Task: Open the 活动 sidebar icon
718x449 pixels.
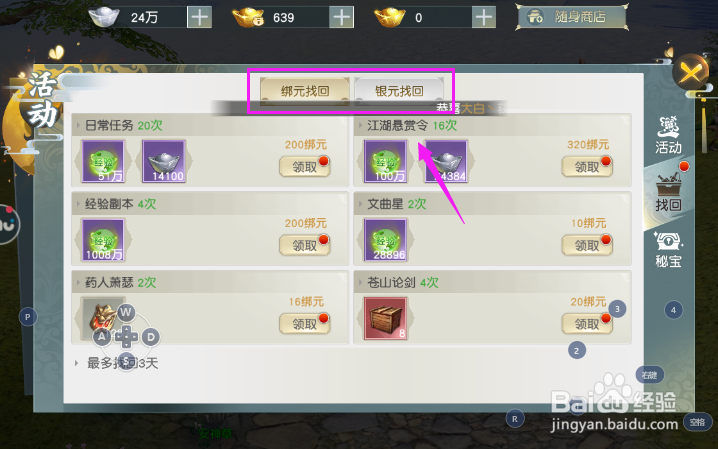Action: pyautogui.click(x=668, y=135)
